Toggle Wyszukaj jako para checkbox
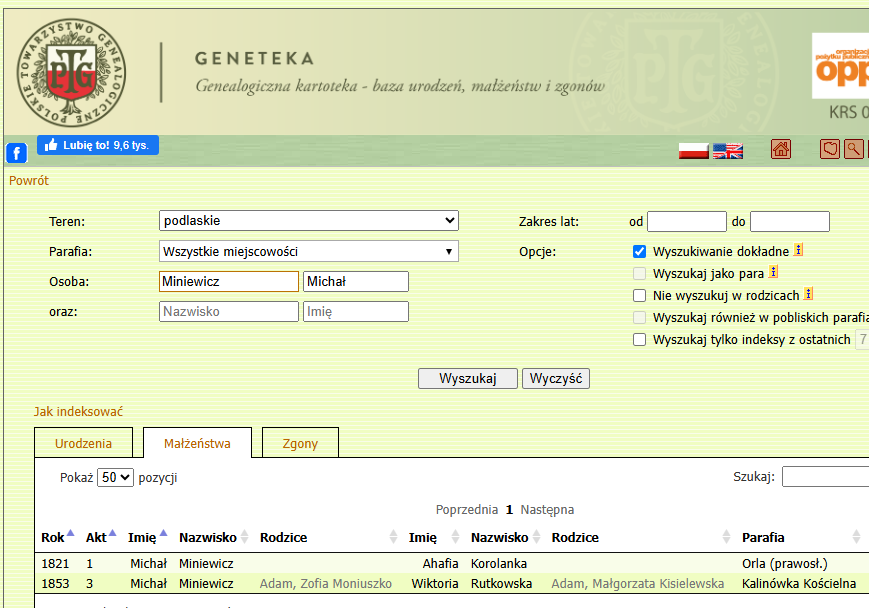Viewport: 869px width, 608px height. (x=640, y=274)
